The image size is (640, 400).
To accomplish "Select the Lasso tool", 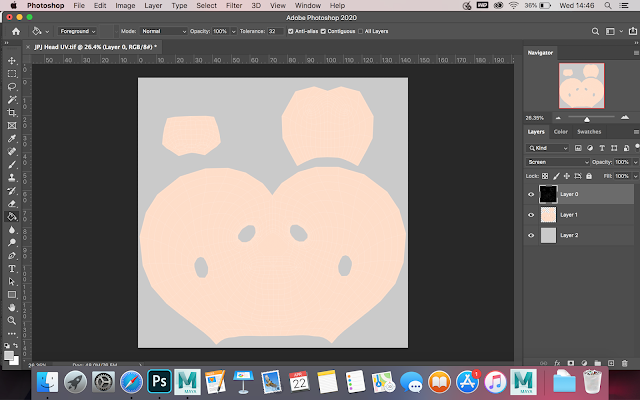I will click(12, 87).
